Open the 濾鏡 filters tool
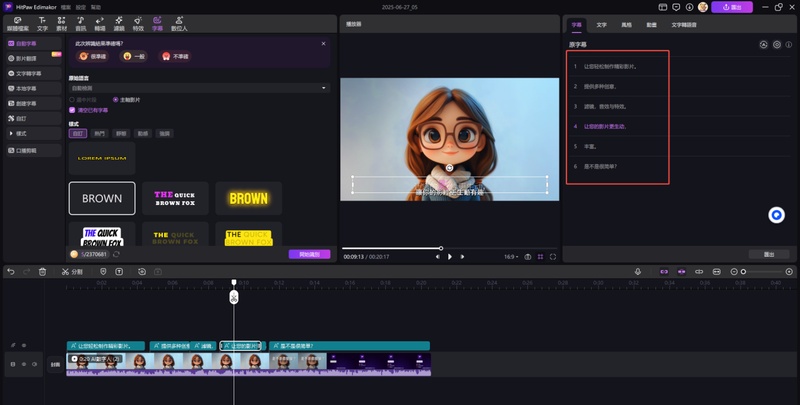The height and width of the screenshot is (405, 800). tap(119, 24)
